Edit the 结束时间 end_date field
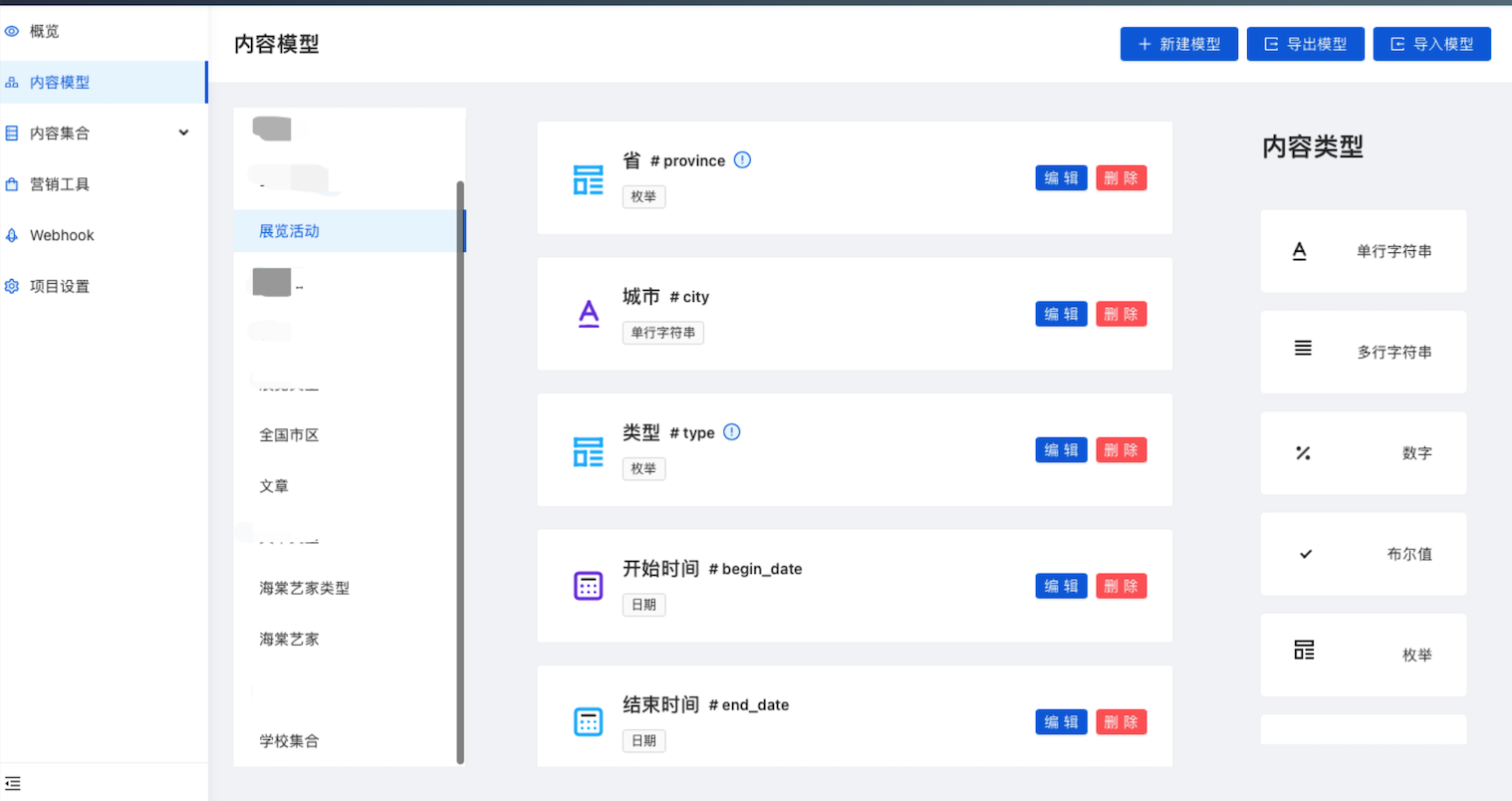The height and width of the screenshot is (801, 1512). tap(1061, 722)
